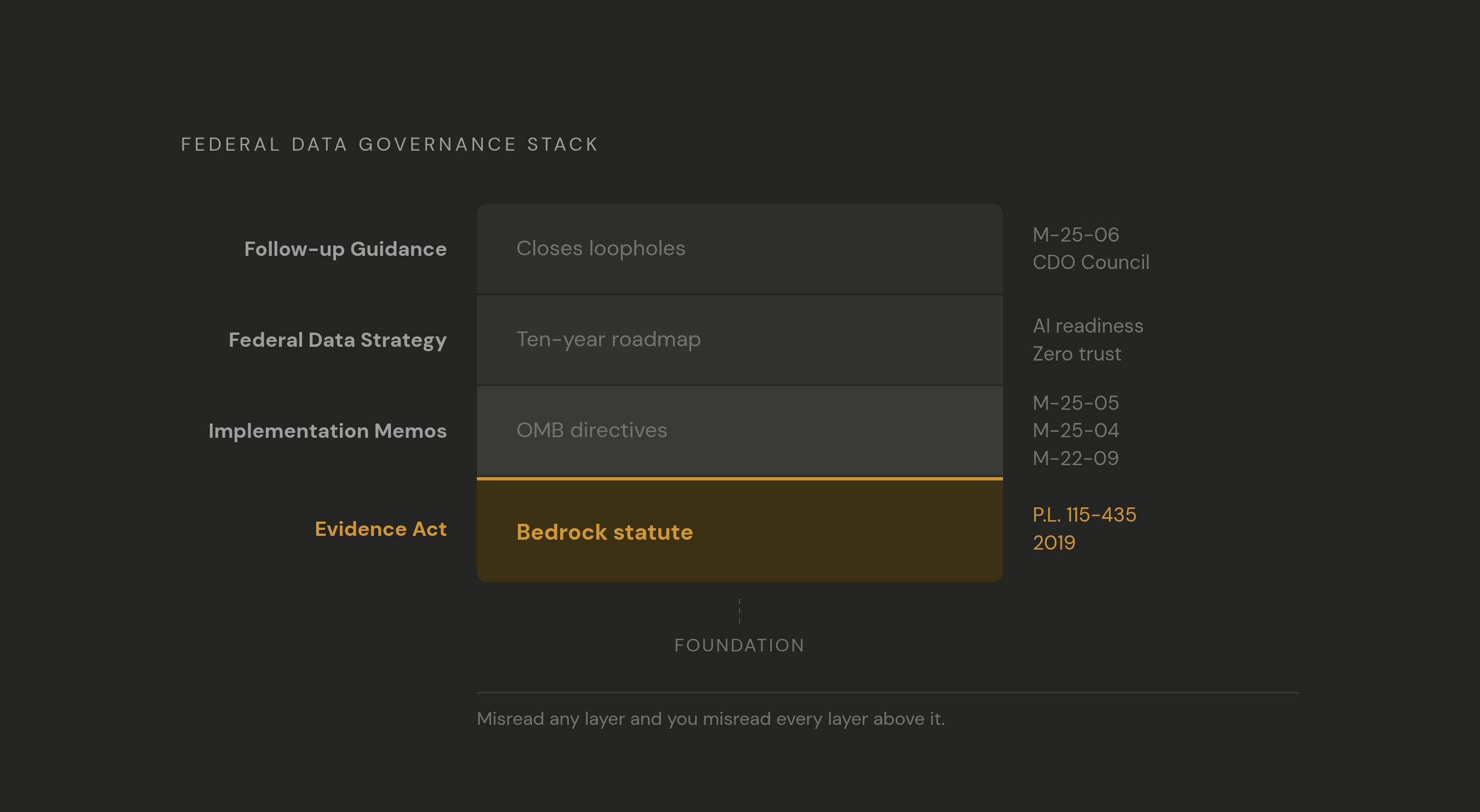Click the 'Zero trust' annotation
This screenshot has height=812, width=1480.
tap(1077, 354)
